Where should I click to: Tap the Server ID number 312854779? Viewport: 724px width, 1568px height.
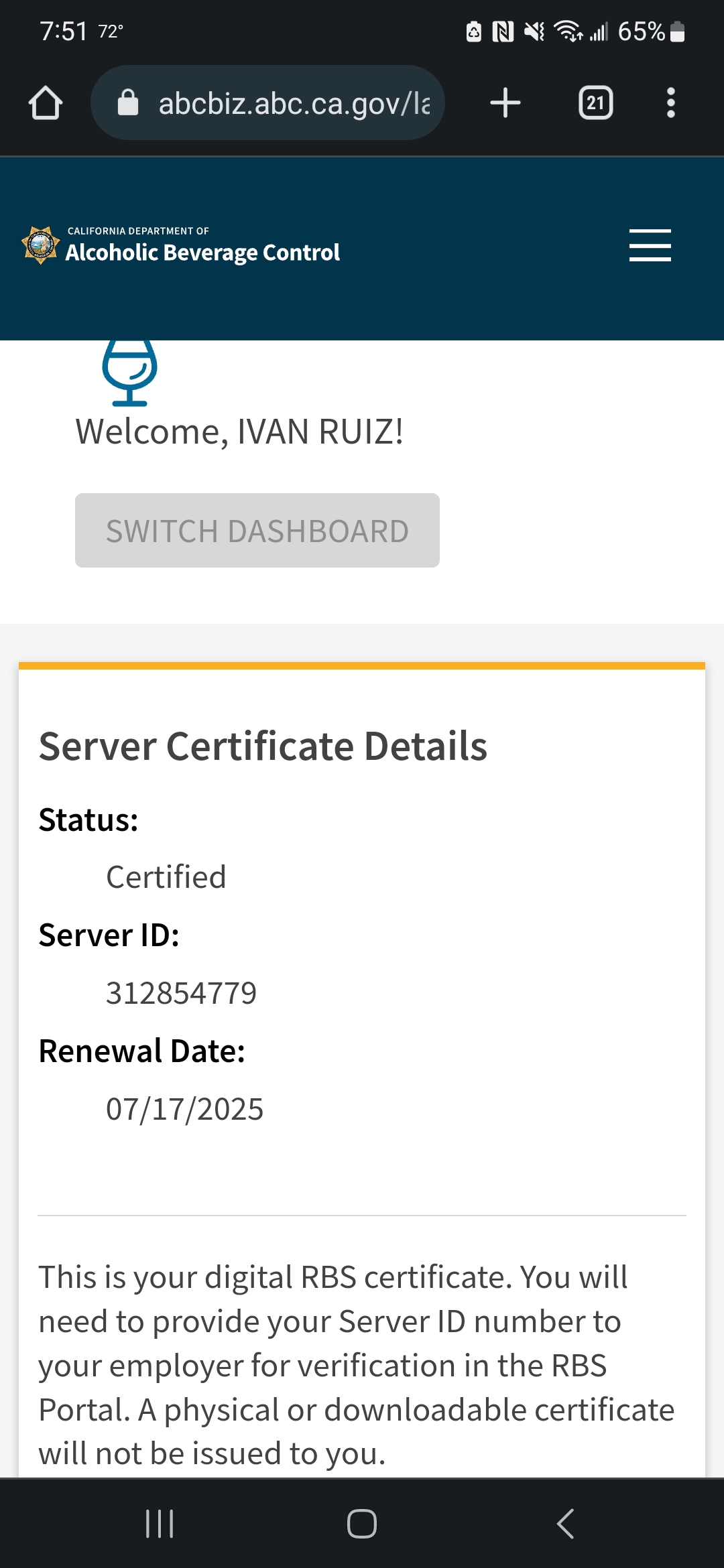tap(181, 993)
